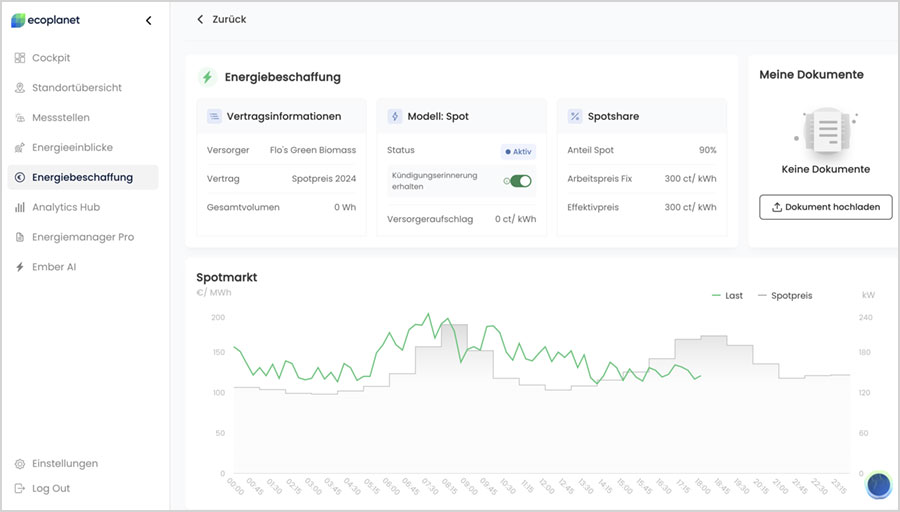Open Energieeinblicke section
Viewport: 900px width, 512px height.
click(72, 148)
